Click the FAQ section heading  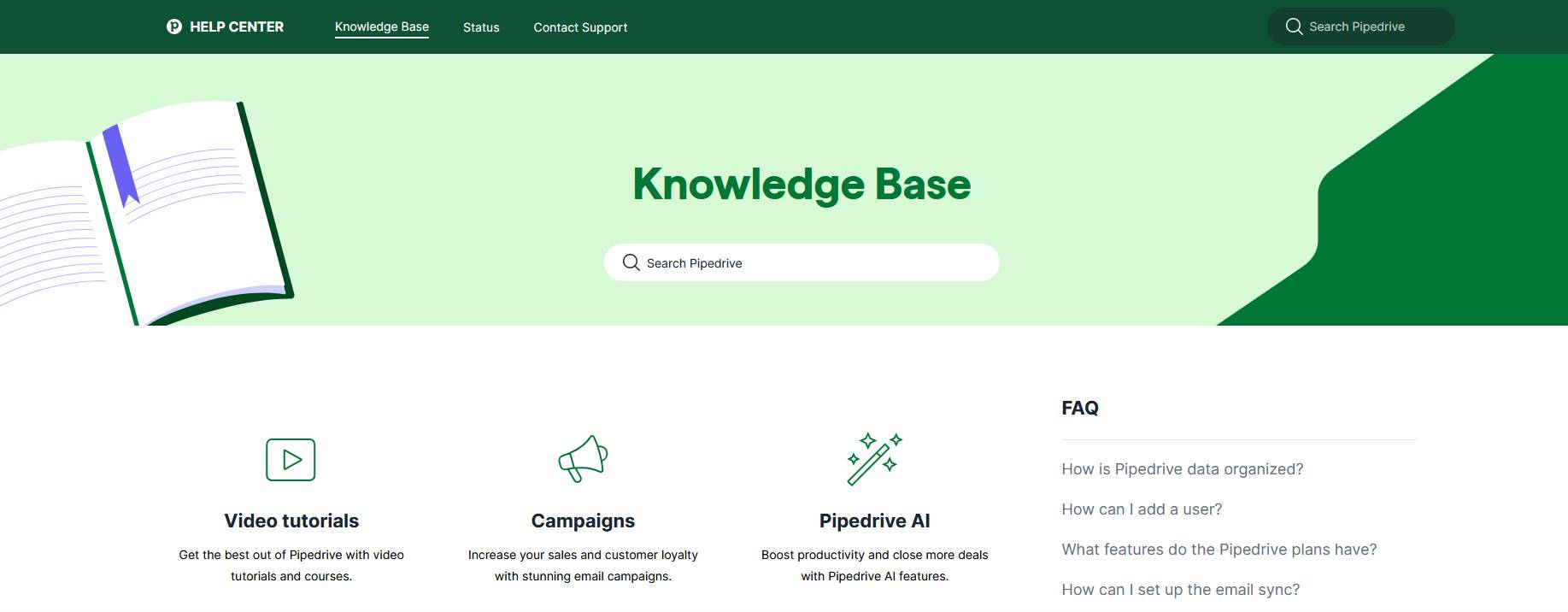point(1080,408)
